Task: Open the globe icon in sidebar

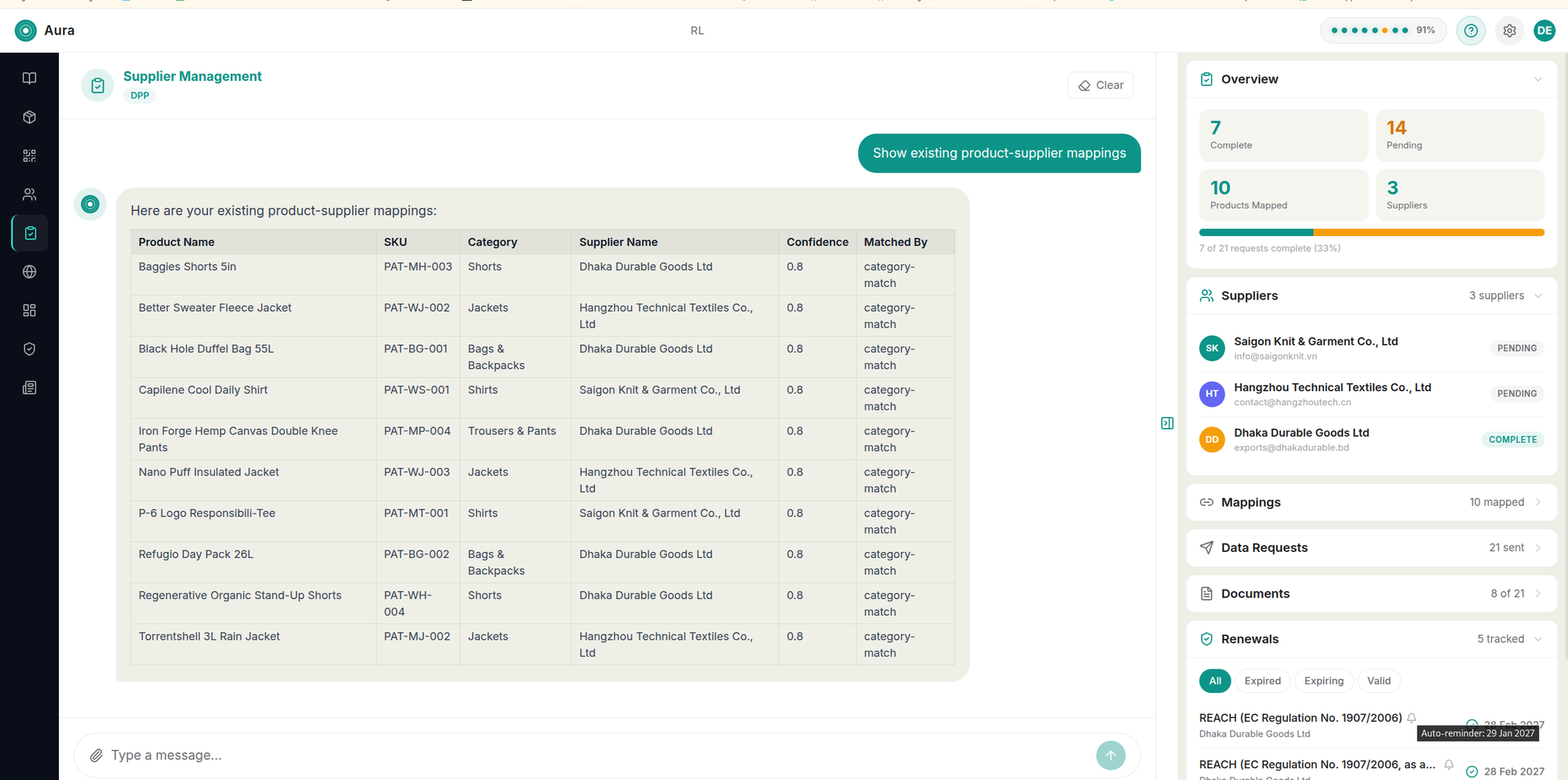Action: pos(29,272)
